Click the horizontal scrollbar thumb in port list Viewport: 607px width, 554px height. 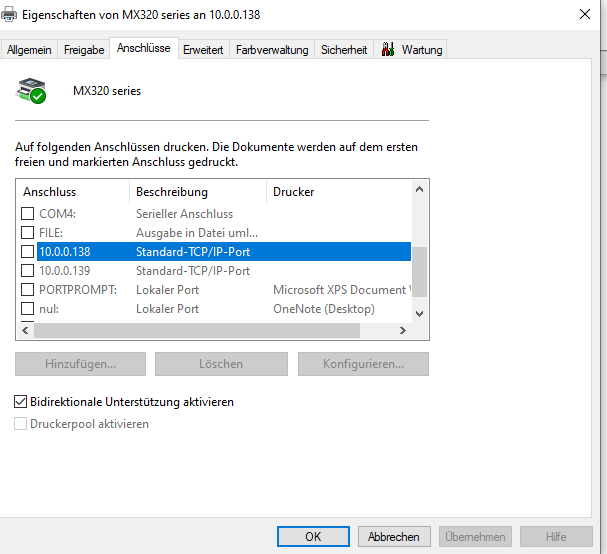197,331
